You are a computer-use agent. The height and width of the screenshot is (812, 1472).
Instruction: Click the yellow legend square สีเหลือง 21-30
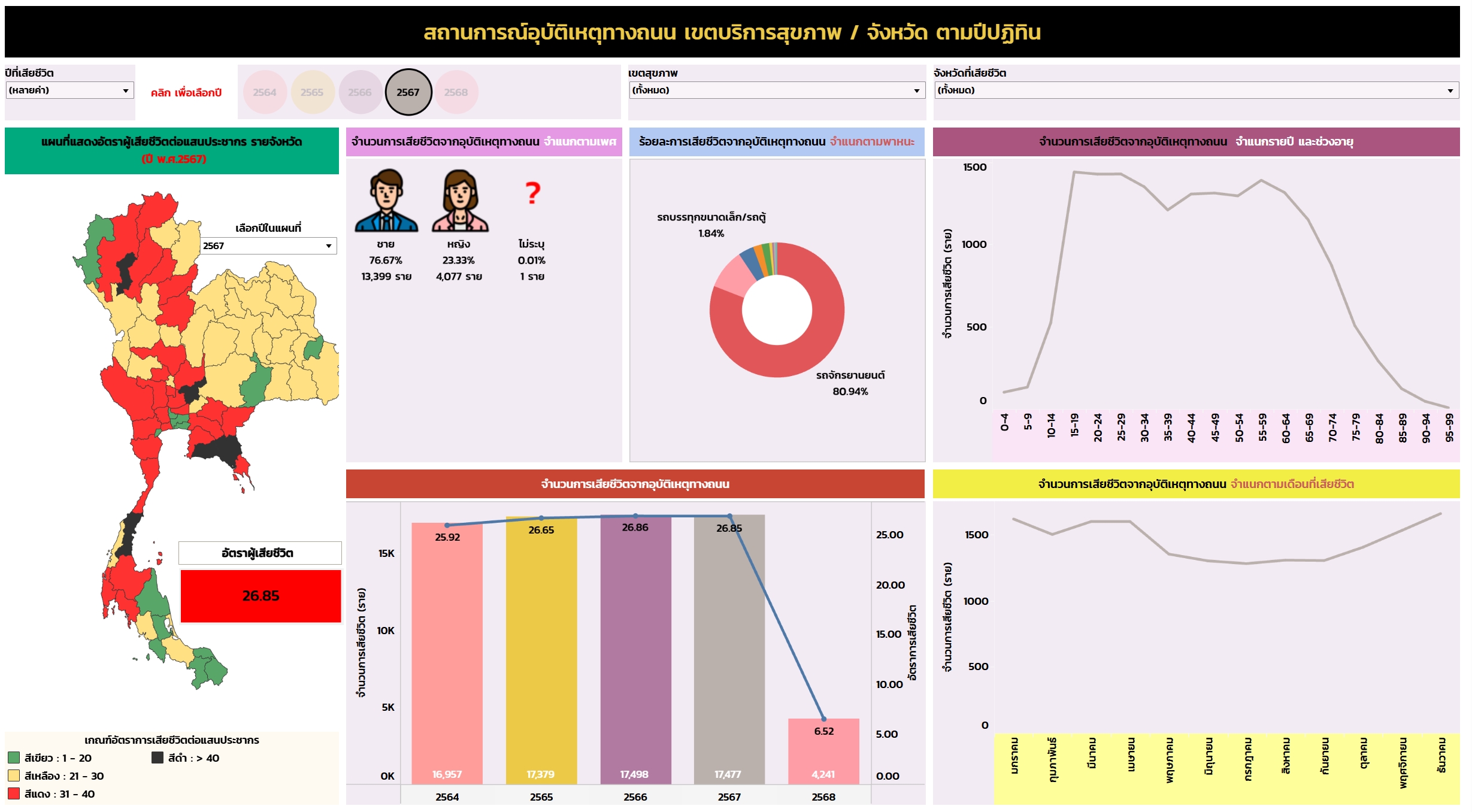coord(14,776)
